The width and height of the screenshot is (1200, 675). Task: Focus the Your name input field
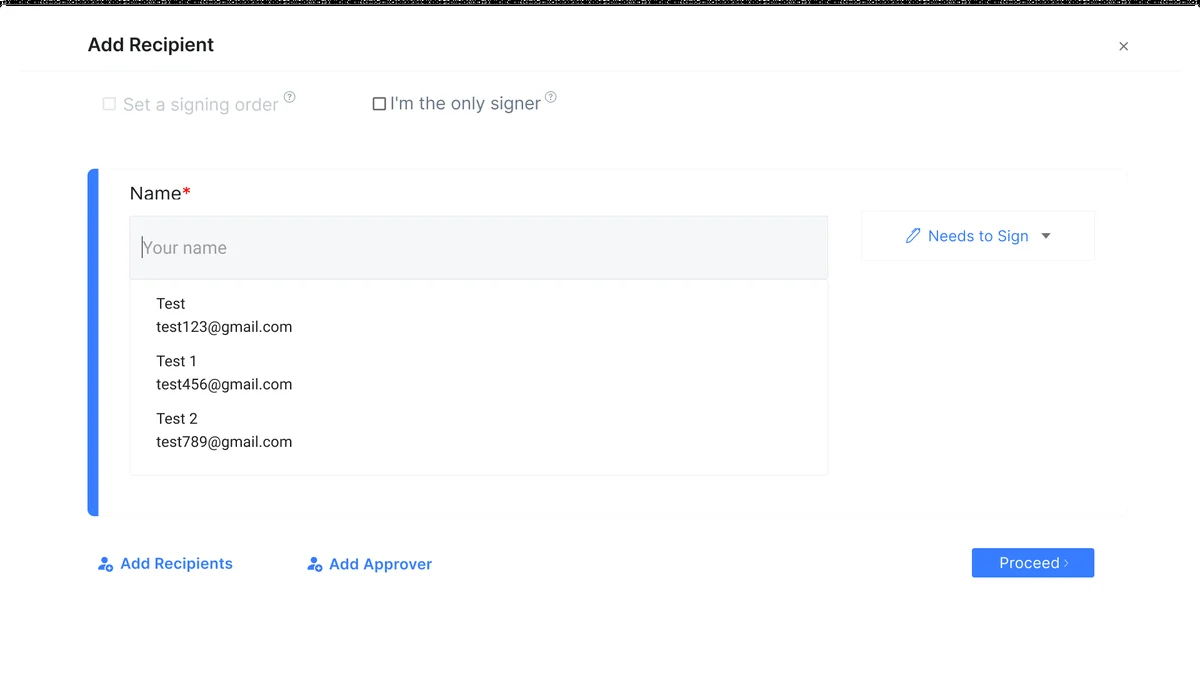[478, 248]
